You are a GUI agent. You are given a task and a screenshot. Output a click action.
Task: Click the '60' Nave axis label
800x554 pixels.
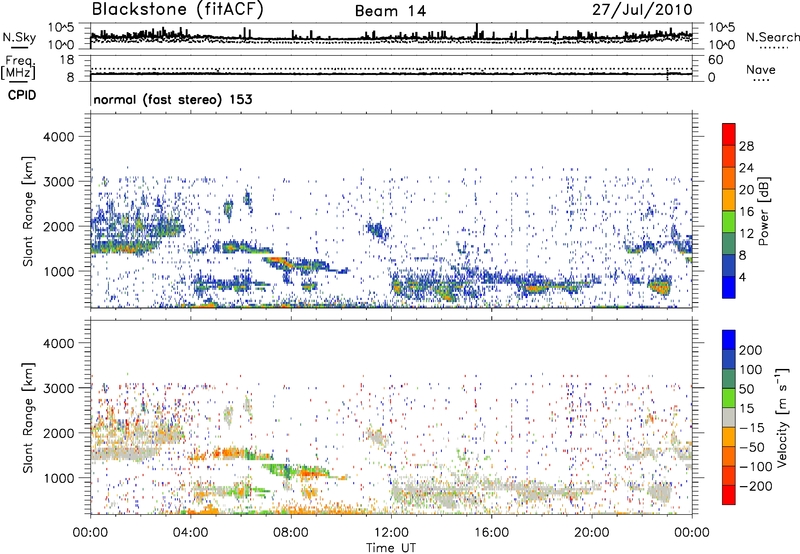715,60
